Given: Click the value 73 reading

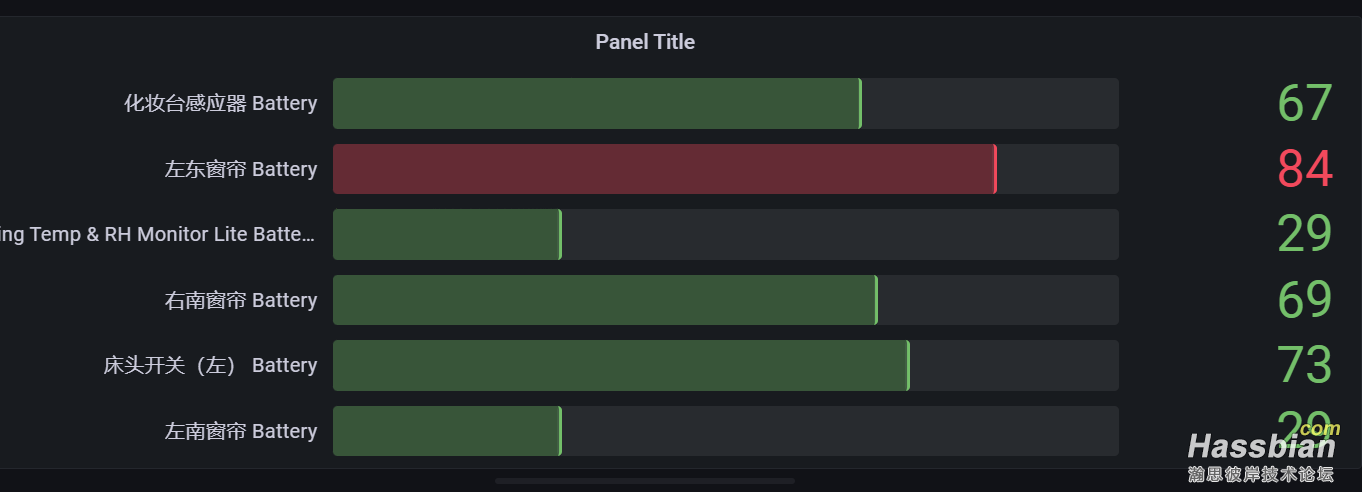Looking at the screenshot, I should point(1305,365).
